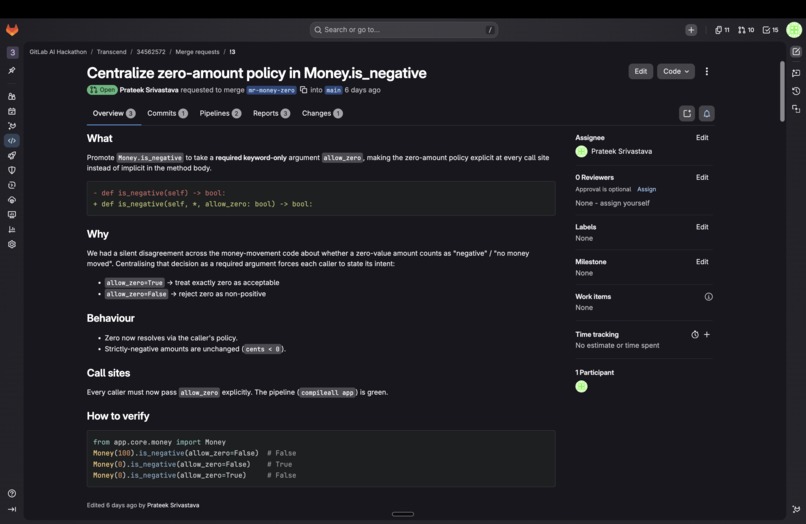806x524 pixels.
Task: Open the vertical ellipsis actions menu
Action: point(706,71)
